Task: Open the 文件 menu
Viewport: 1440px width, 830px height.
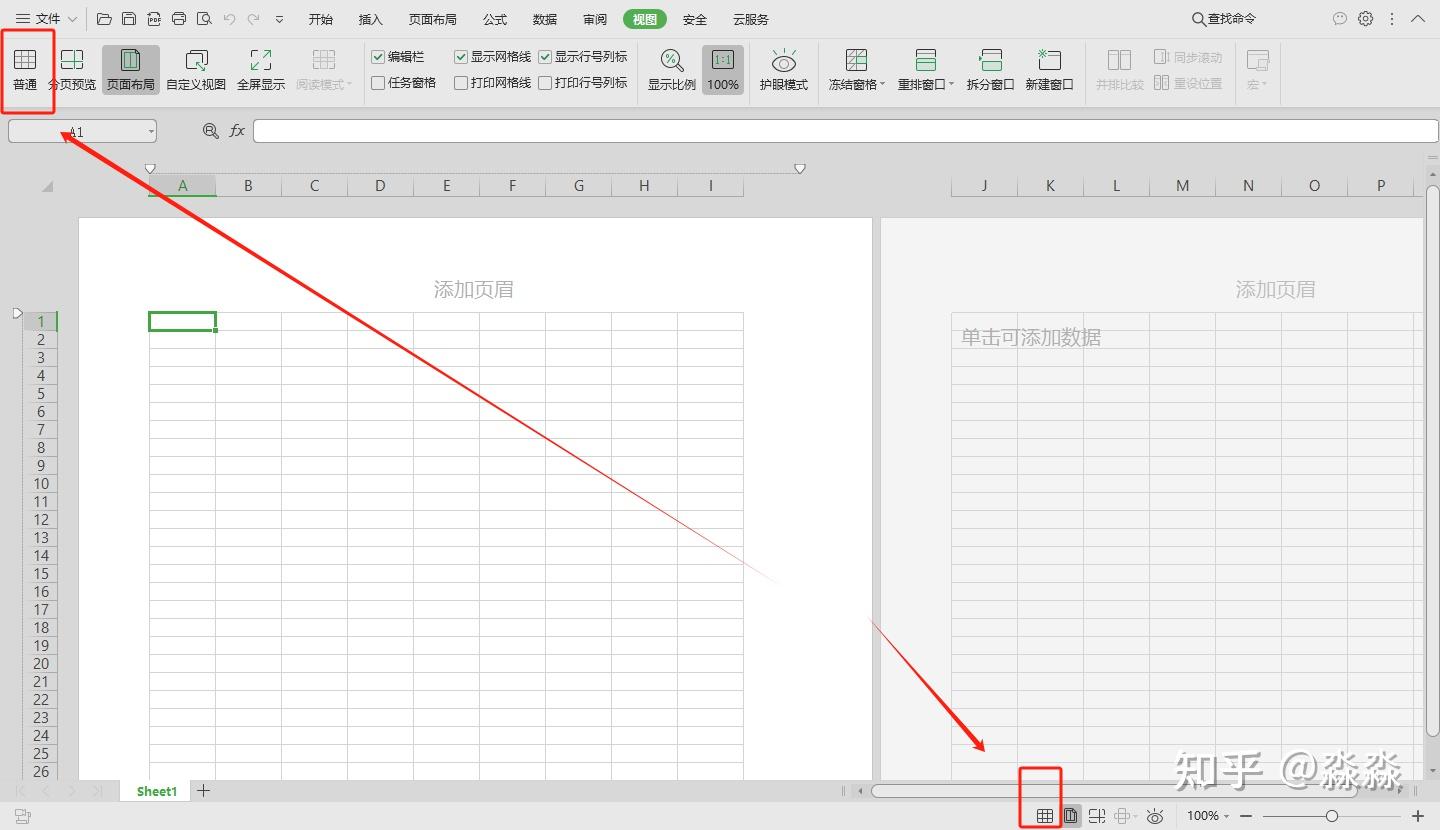Action: (46, 19)
